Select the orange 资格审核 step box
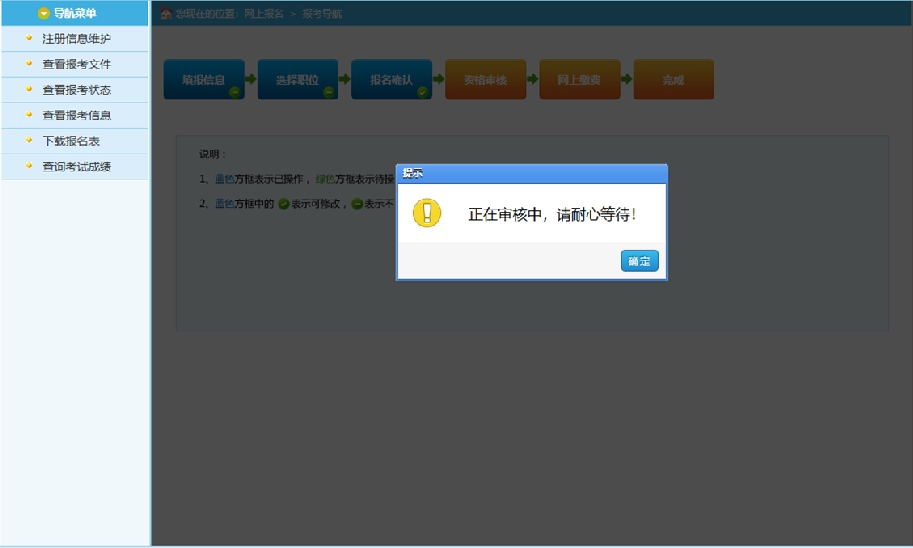This screenshot has width=913, height=548. click(x=485, y=80)
